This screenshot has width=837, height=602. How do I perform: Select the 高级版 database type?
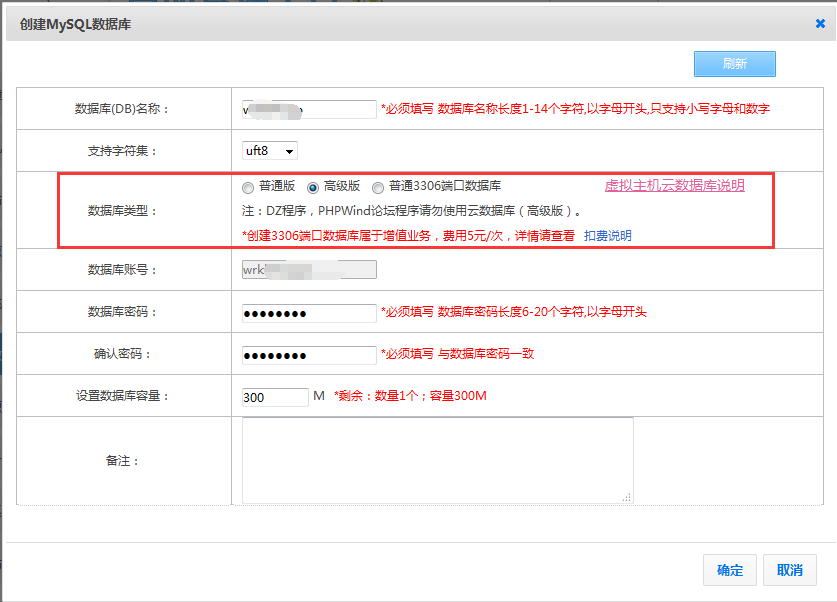point(311,187)
